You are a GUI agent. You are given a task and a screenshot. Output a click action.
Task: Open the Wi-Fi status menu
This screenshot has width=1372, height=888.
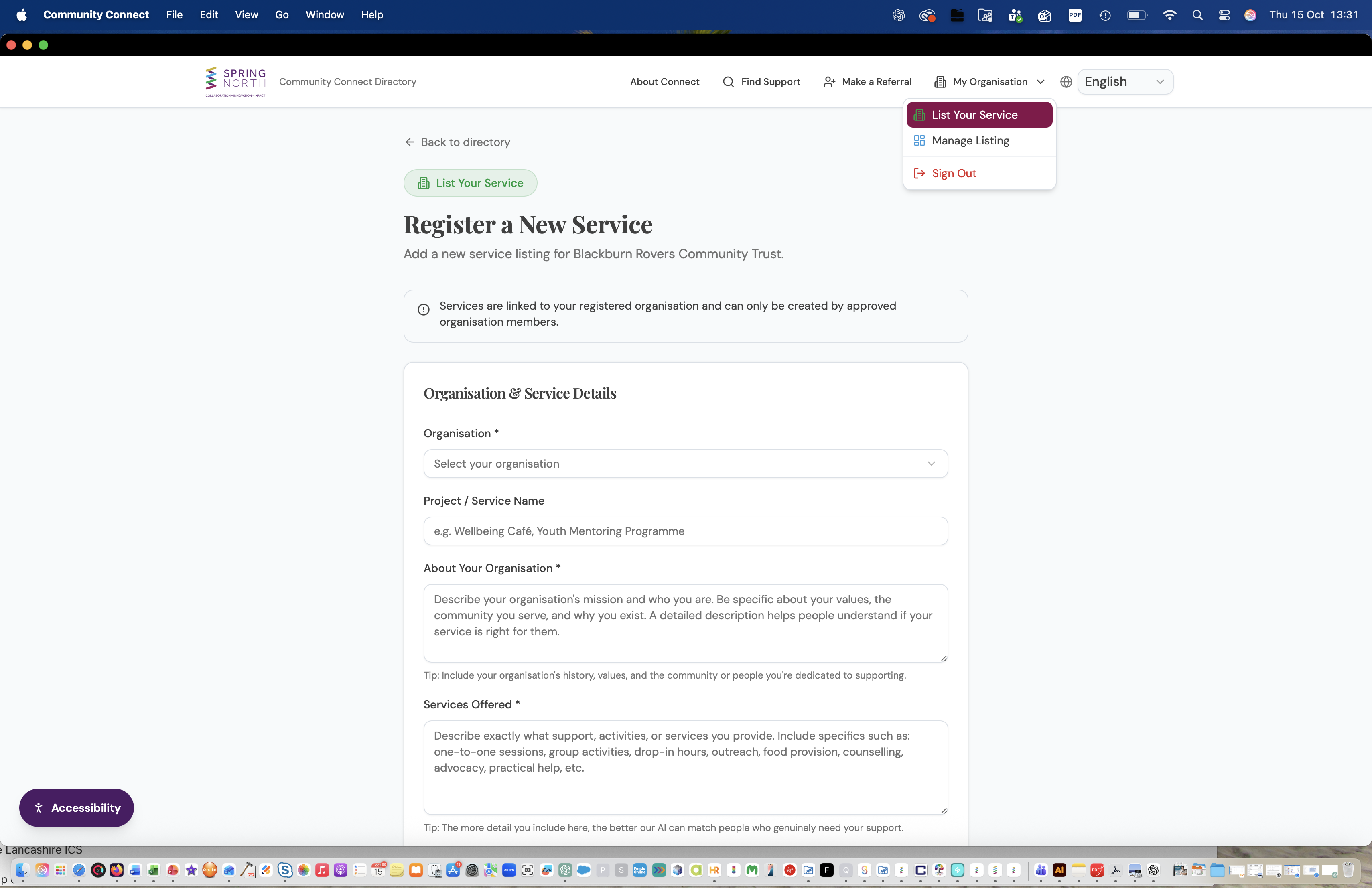(1169, 15)
